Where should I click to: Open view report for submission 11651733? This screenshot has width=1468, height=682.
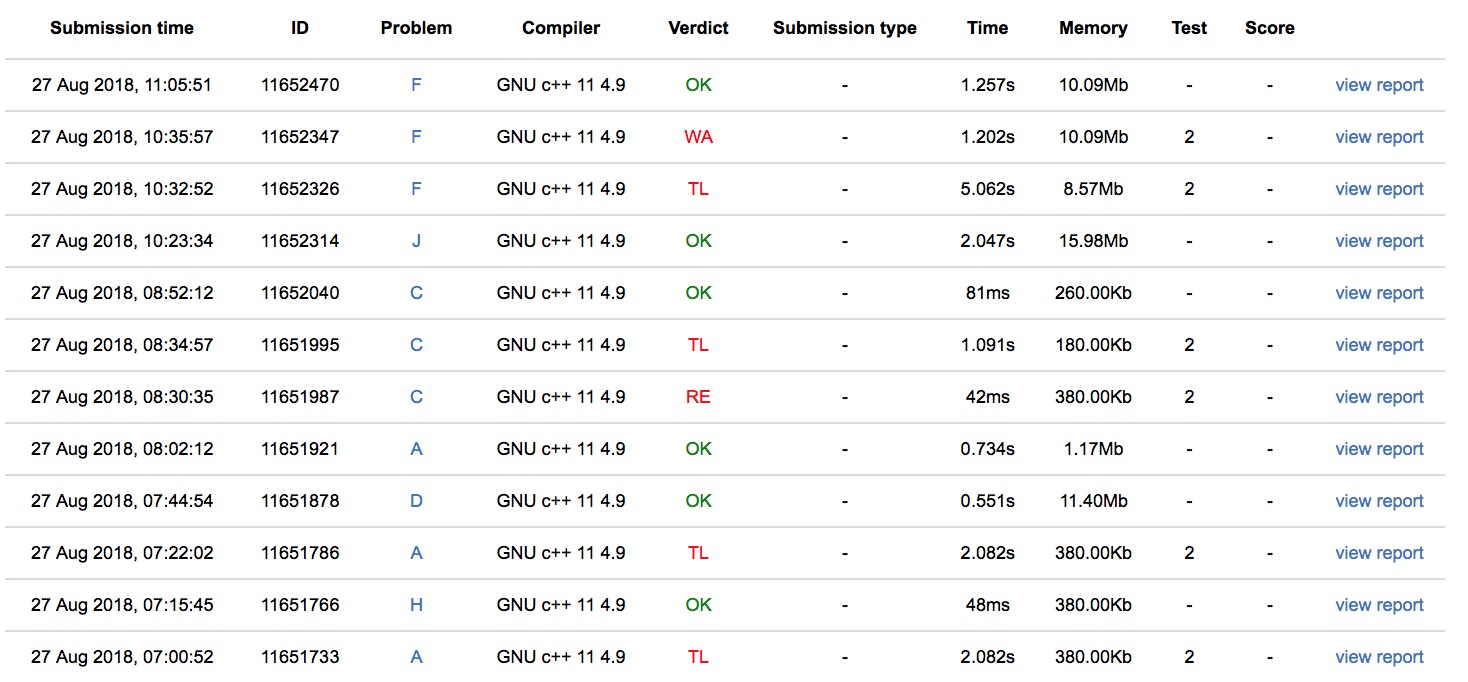tap(1379, 657)
